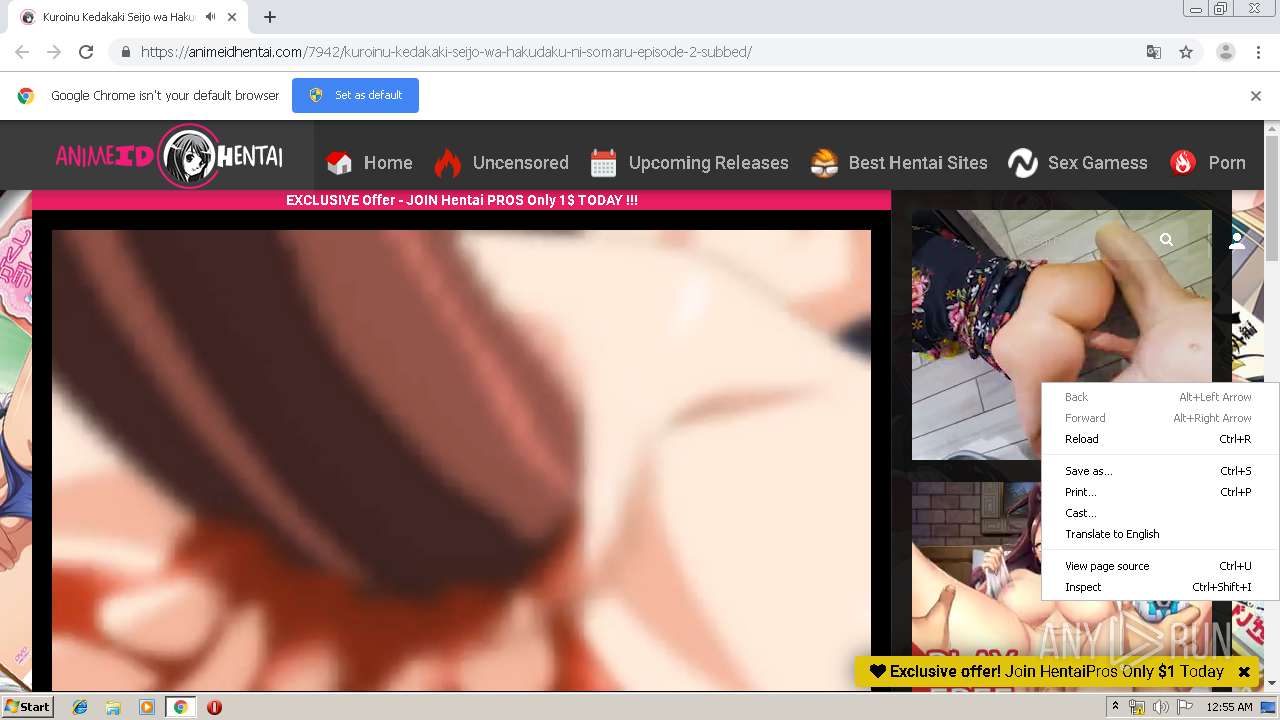Click the pink EXCLUSIVE Offer banner
1280x720 pixels.
pos(461,200)
